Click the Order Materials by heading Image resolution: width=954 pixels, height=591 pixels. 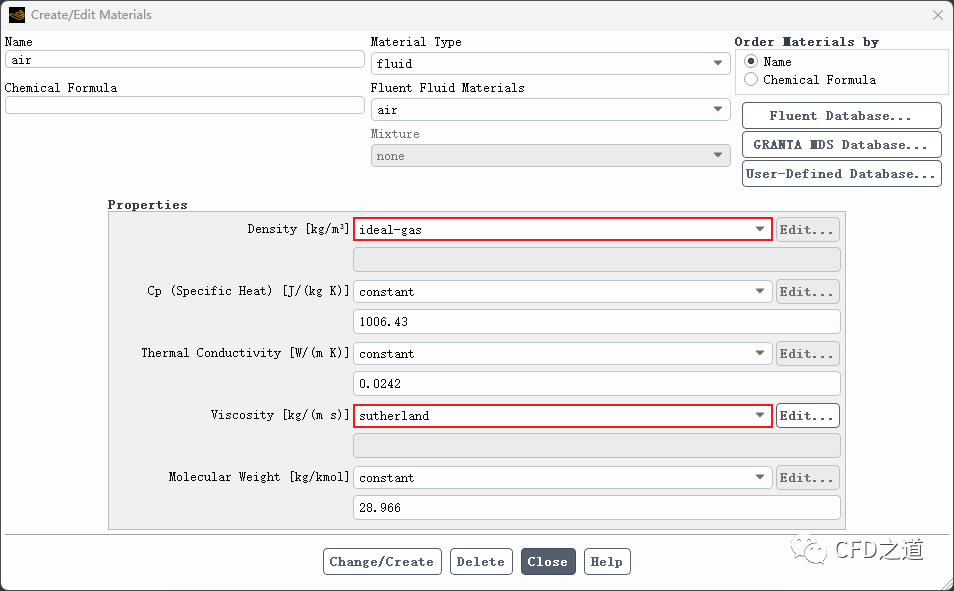[806, 42]
